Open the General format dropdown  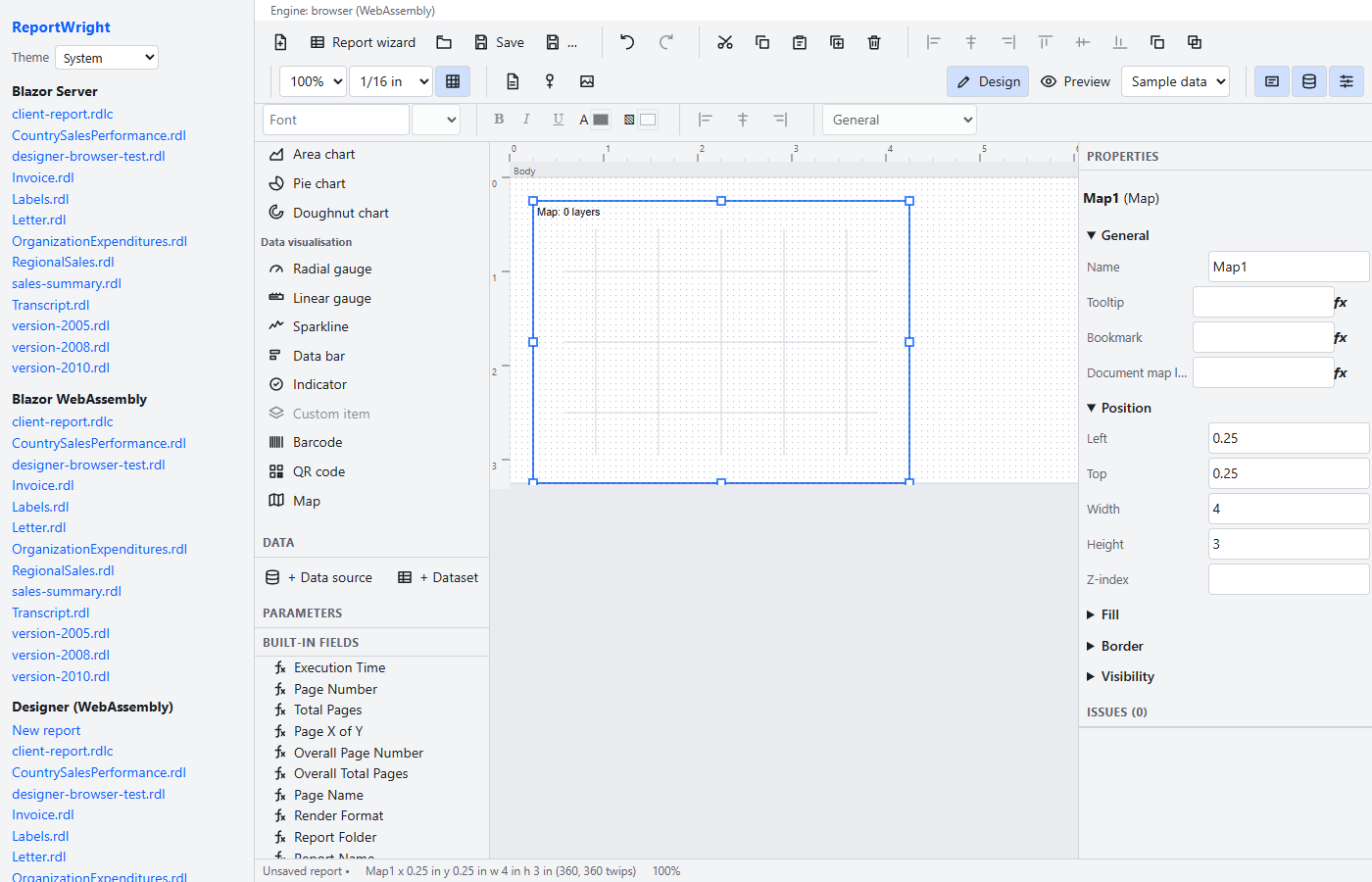(900, 120)
